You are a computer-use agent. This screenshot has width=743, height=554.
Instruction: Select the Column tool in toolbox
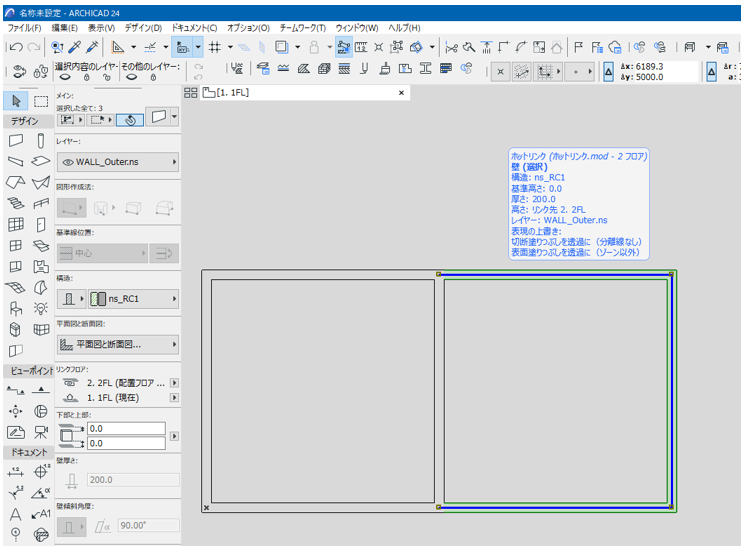coord(41,141)
